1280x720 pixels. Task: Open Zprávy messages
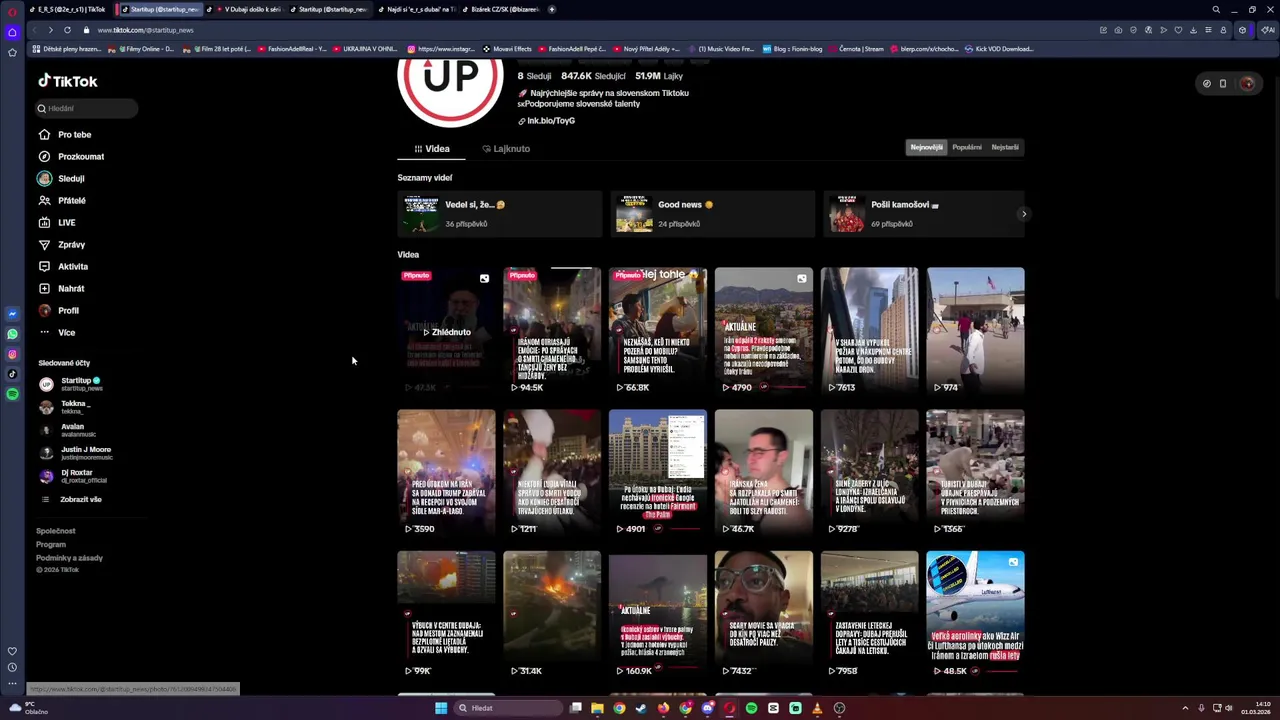(x=61, y=244)
